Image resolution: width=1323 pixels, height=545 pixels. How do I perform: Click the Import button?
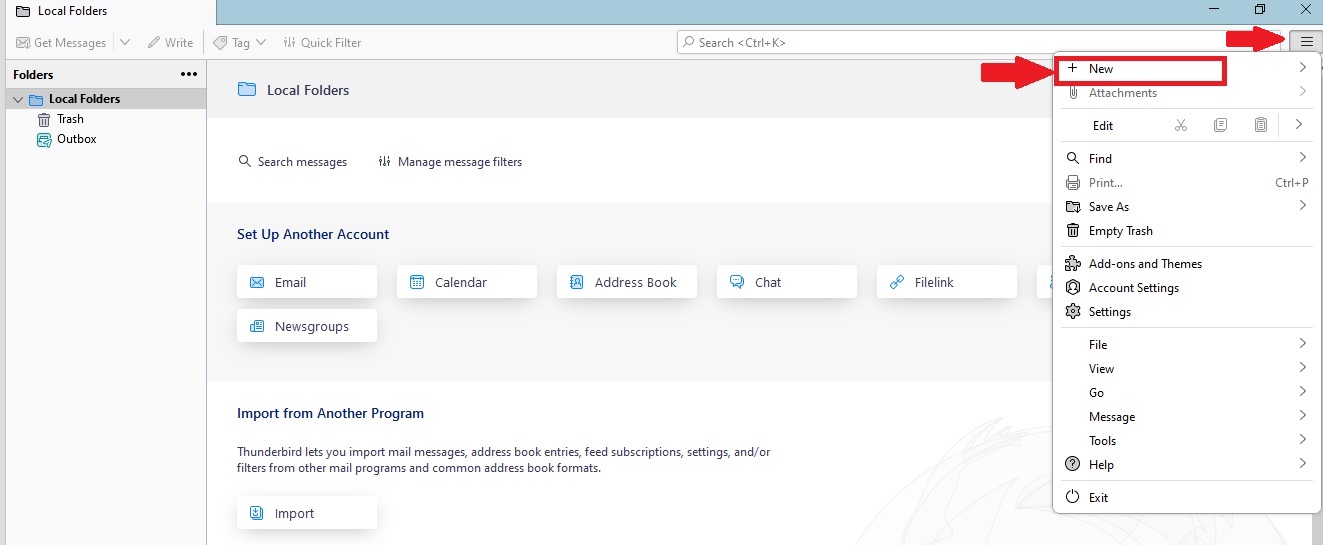tap(307, 513)
